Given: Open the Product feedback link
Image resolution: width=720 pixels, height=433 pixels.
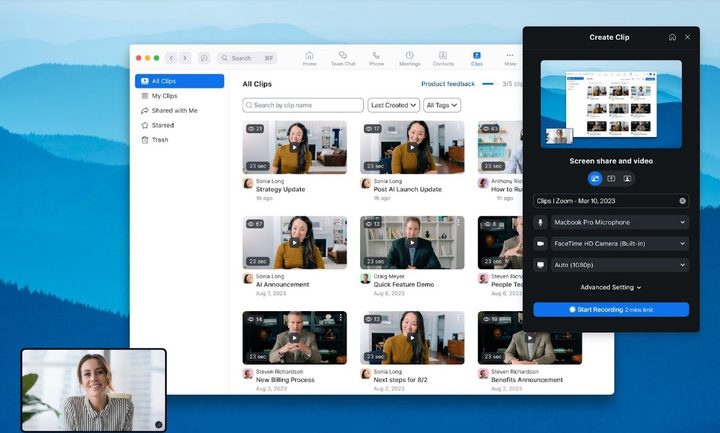Looking at the screenshot, I should (448, 84).
